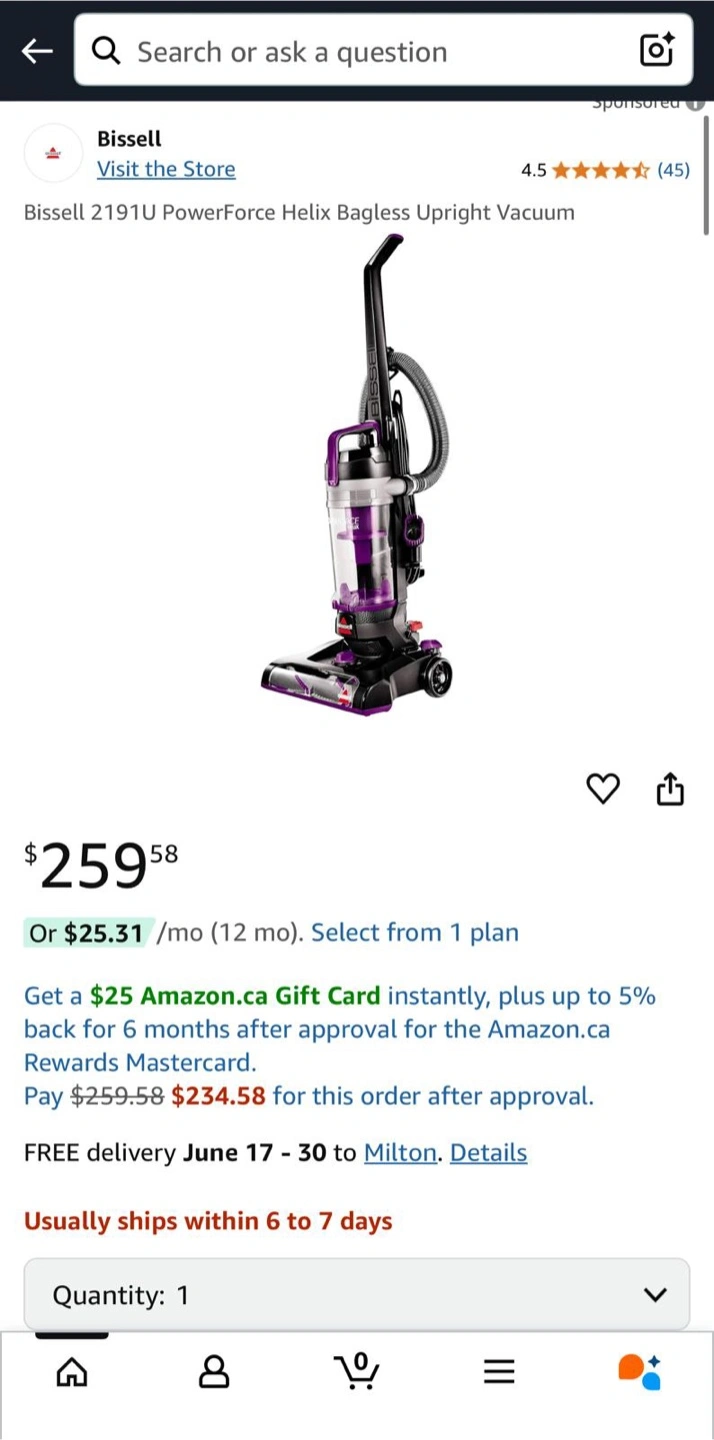Tap the share icon
The image size is (714, 1440).
[x=670, y=789]
